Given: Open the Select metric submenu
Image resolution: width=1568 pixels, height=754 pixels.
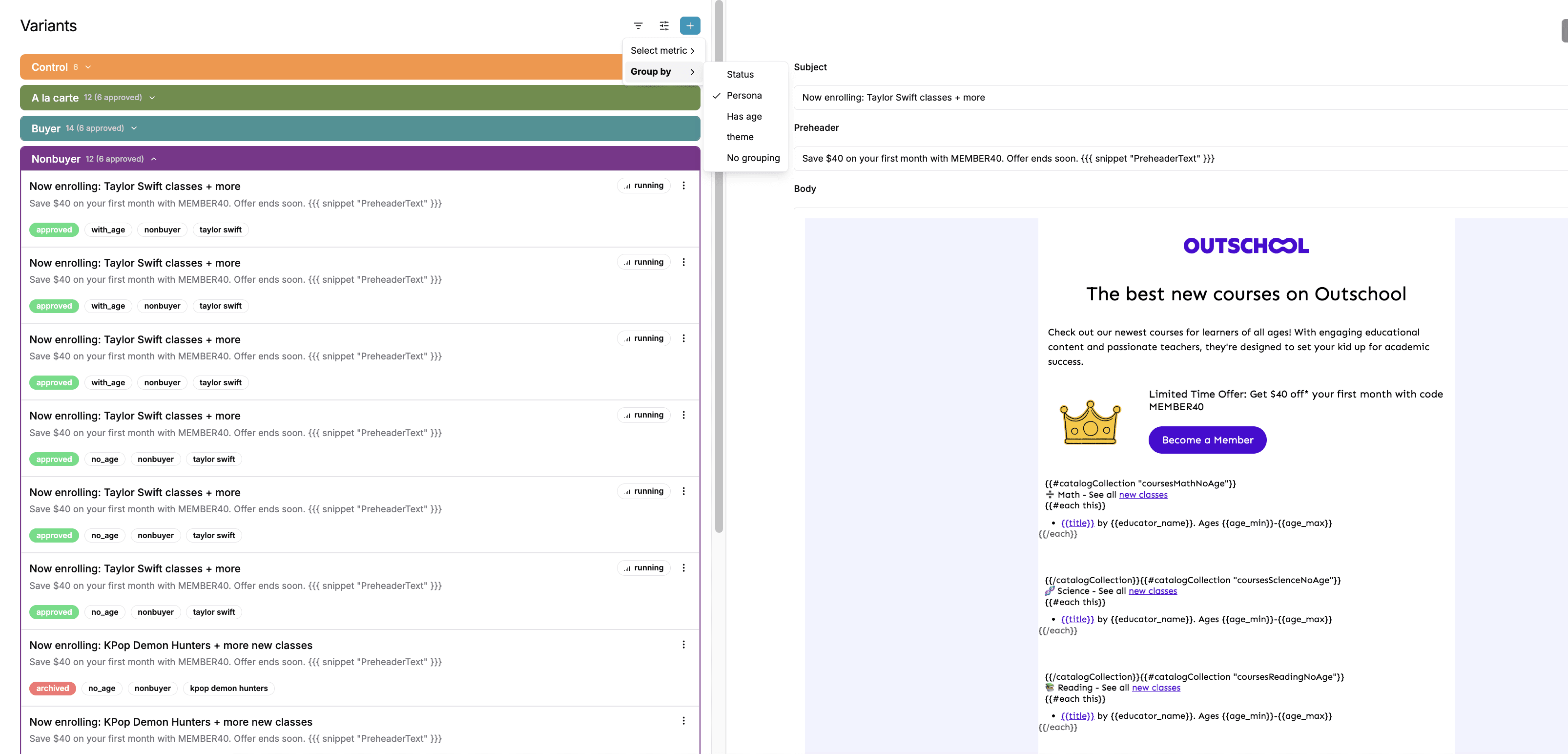Looking at the screenshot, I should pos(662,51).
